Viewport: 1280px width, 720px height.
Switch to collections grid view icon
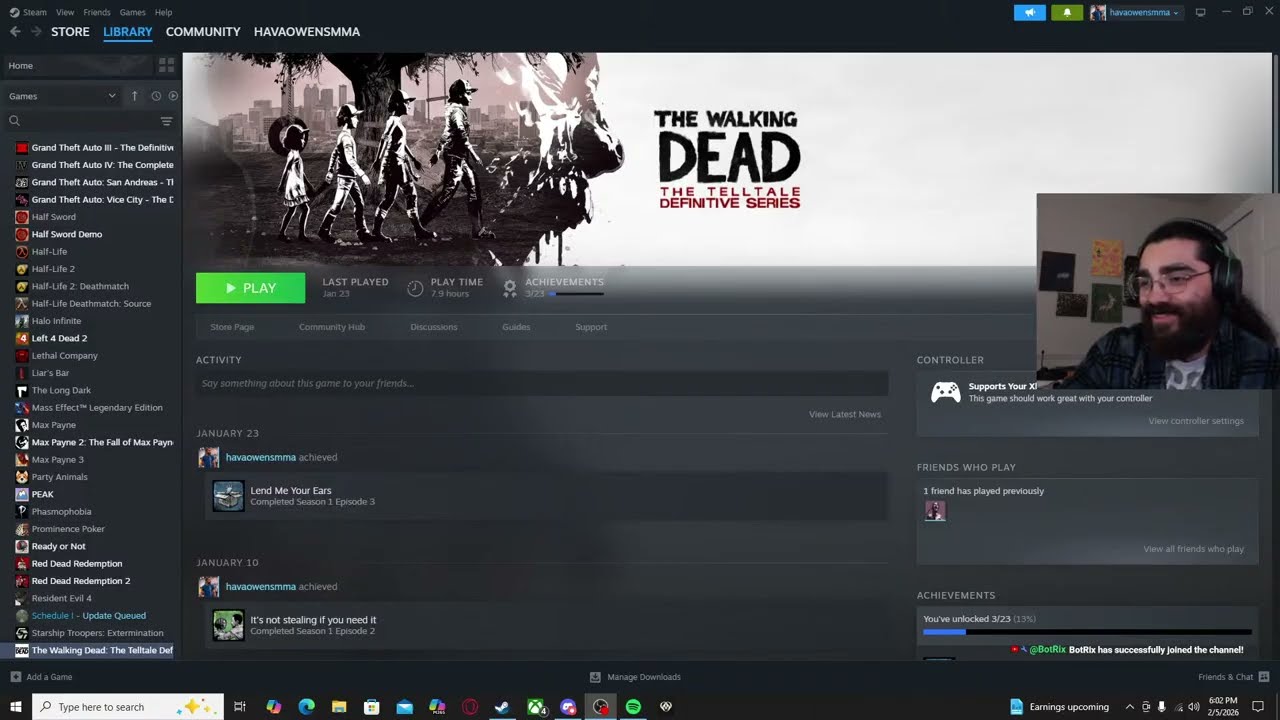click(167, 65)
